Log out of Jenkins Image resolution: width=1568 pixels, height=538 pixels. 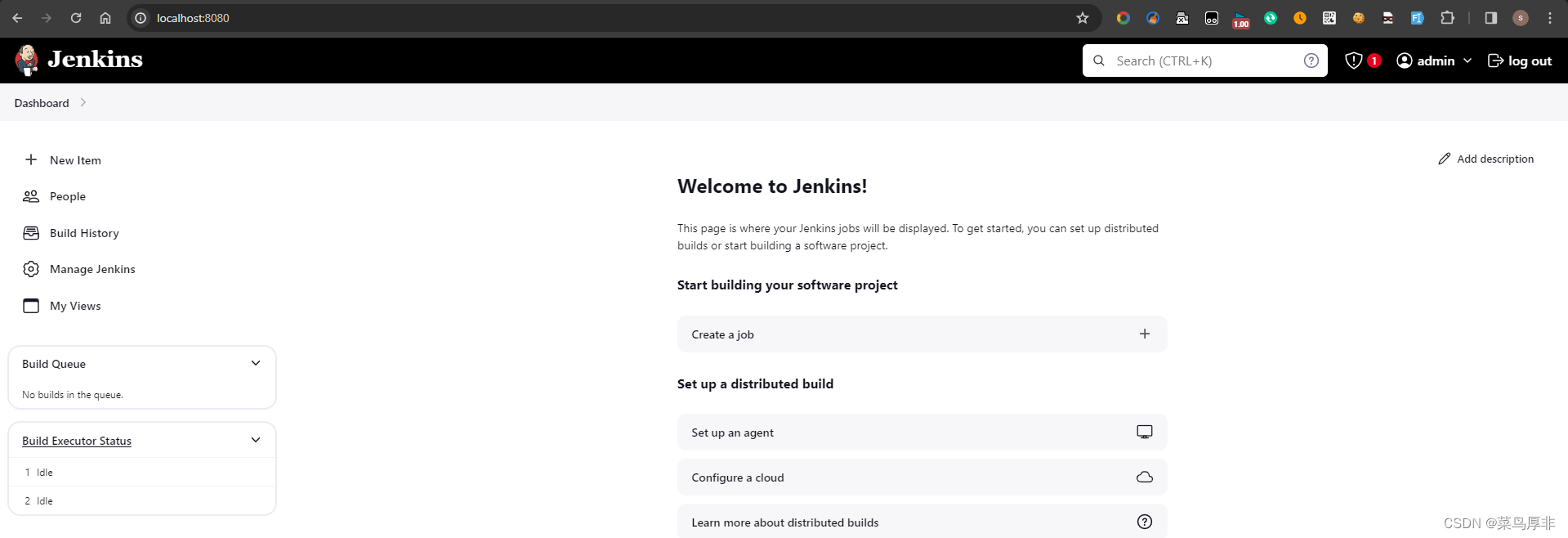point(1520,61)
